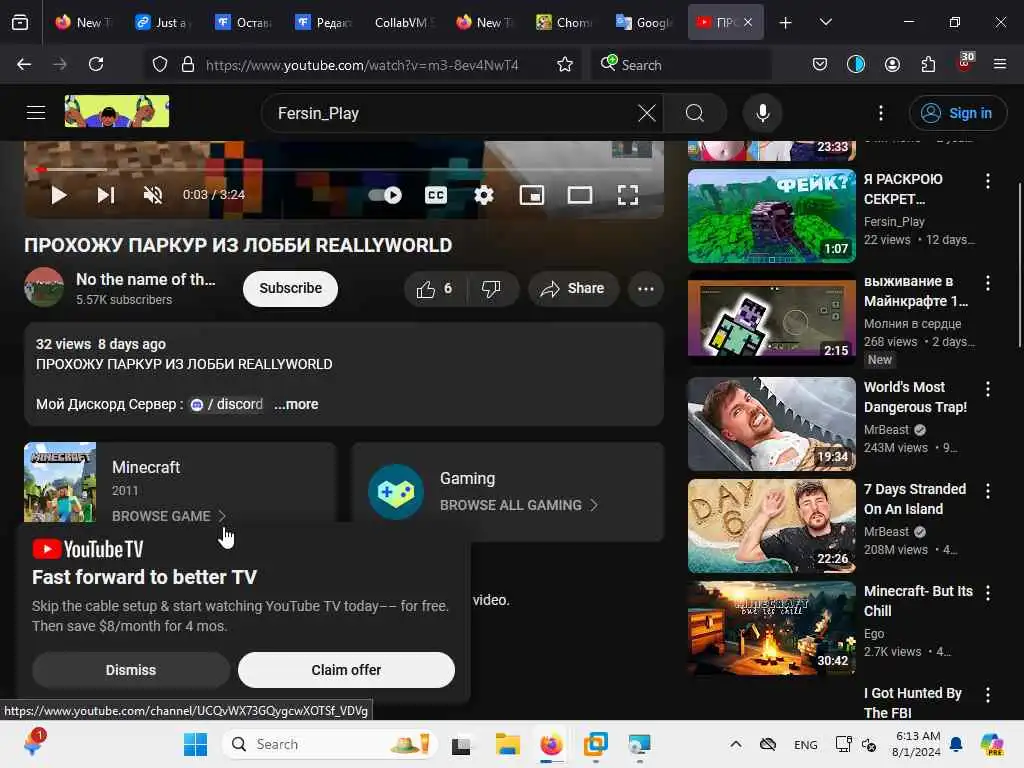Enable miniplayer mode

[x=532, y=195]
